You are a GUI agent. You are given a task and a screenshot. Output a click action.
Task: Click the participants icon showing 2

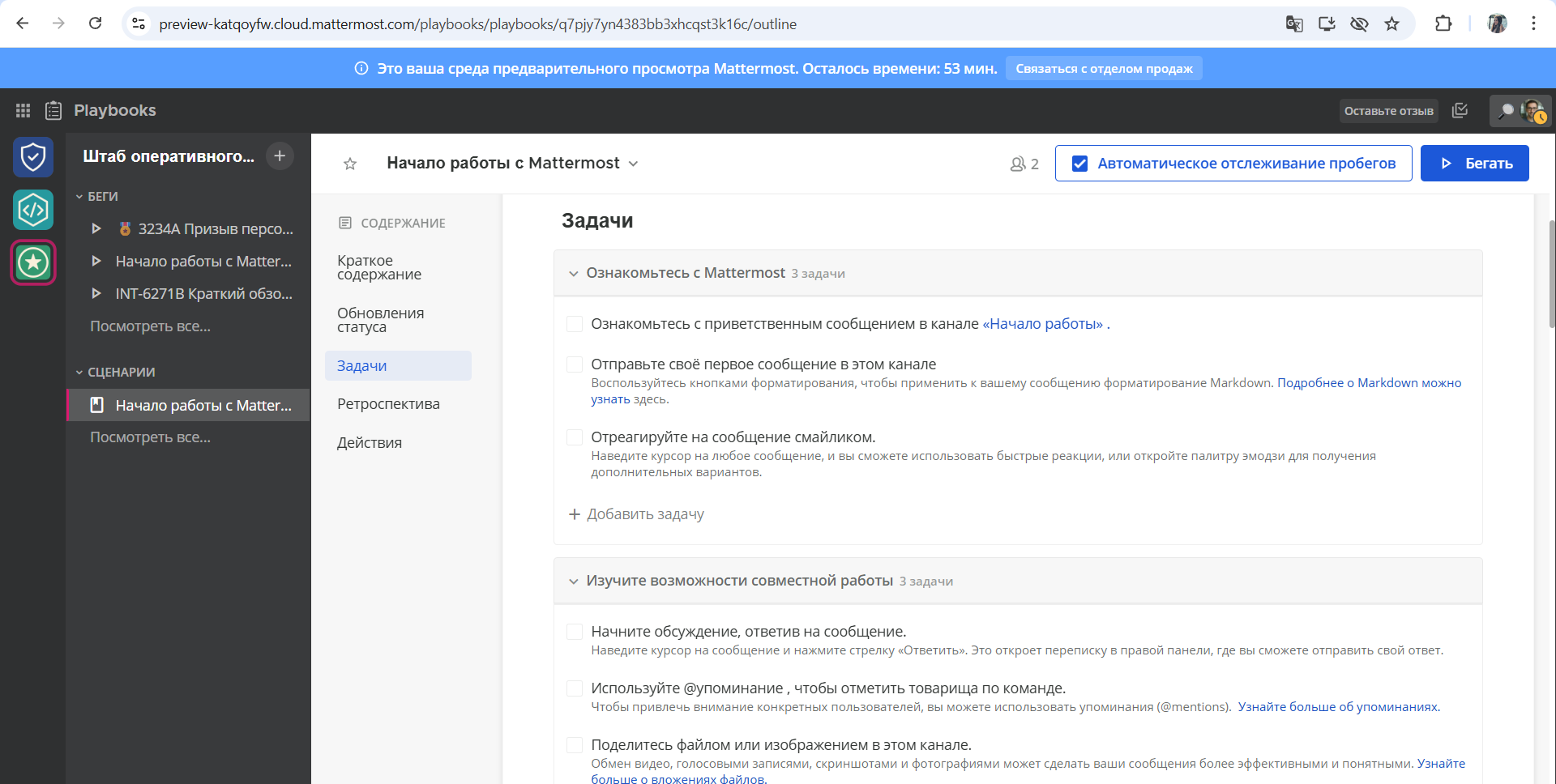[x=1024, y=164]
